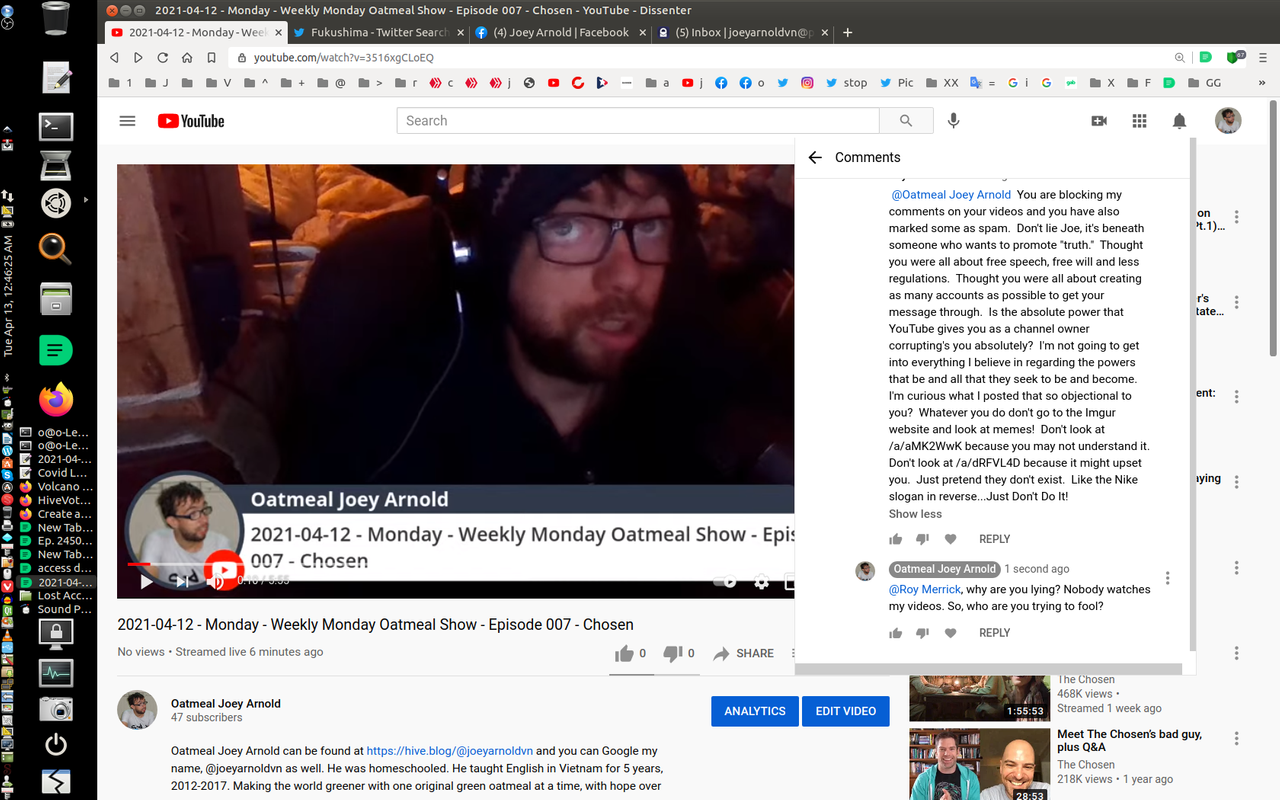Image resolution: width=1280 pixels, height=800 pixels.
Task: Open the Create video camera icon
Action: click(1099, 121)
